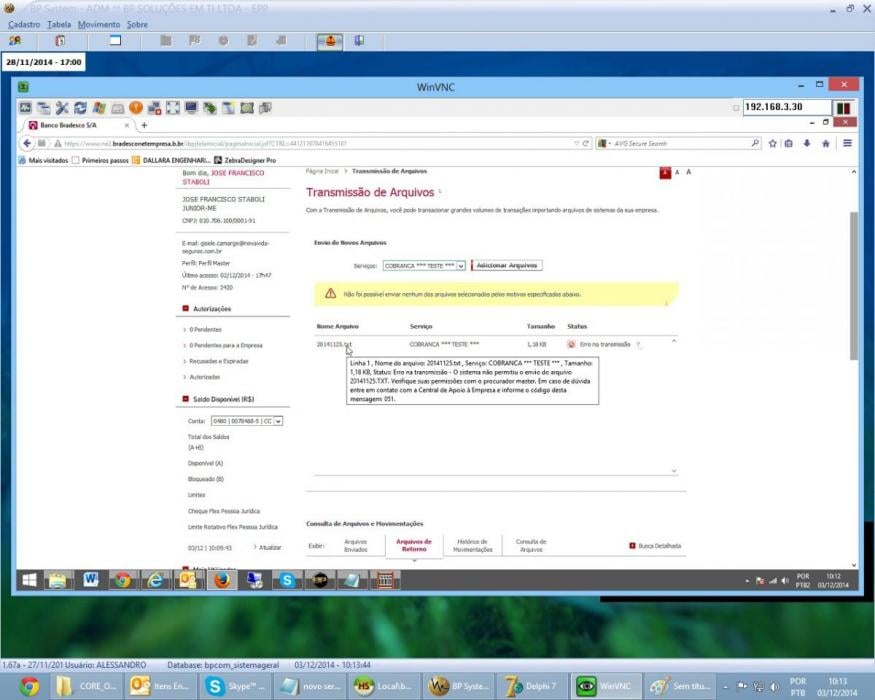Click the WinVNC refresh screen icon
The height and width of the screenshot is (700, 875).
coord(80,108)
